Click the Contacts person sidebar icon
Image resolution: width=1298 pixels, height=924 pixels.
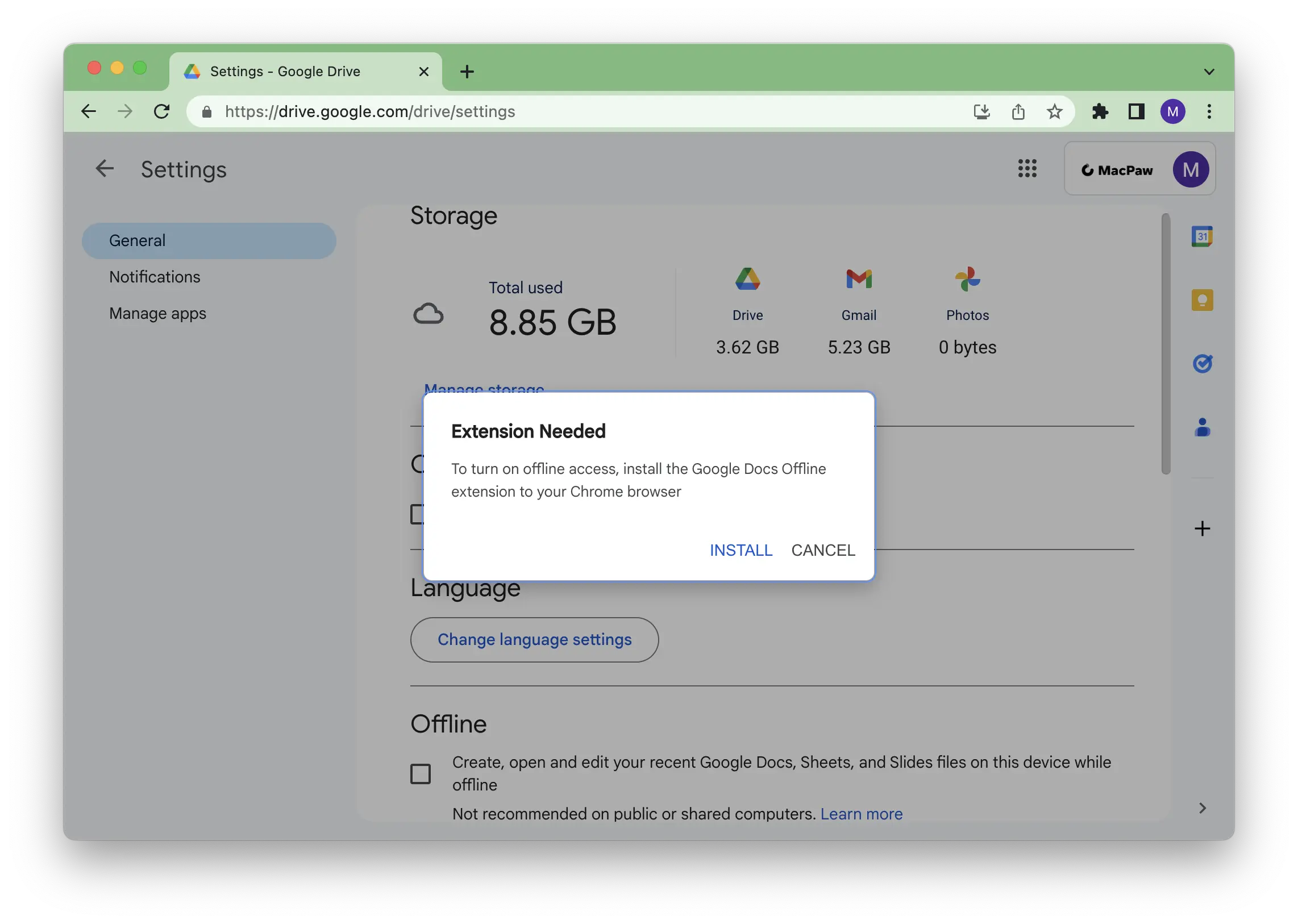click(x=1200, y=426)
